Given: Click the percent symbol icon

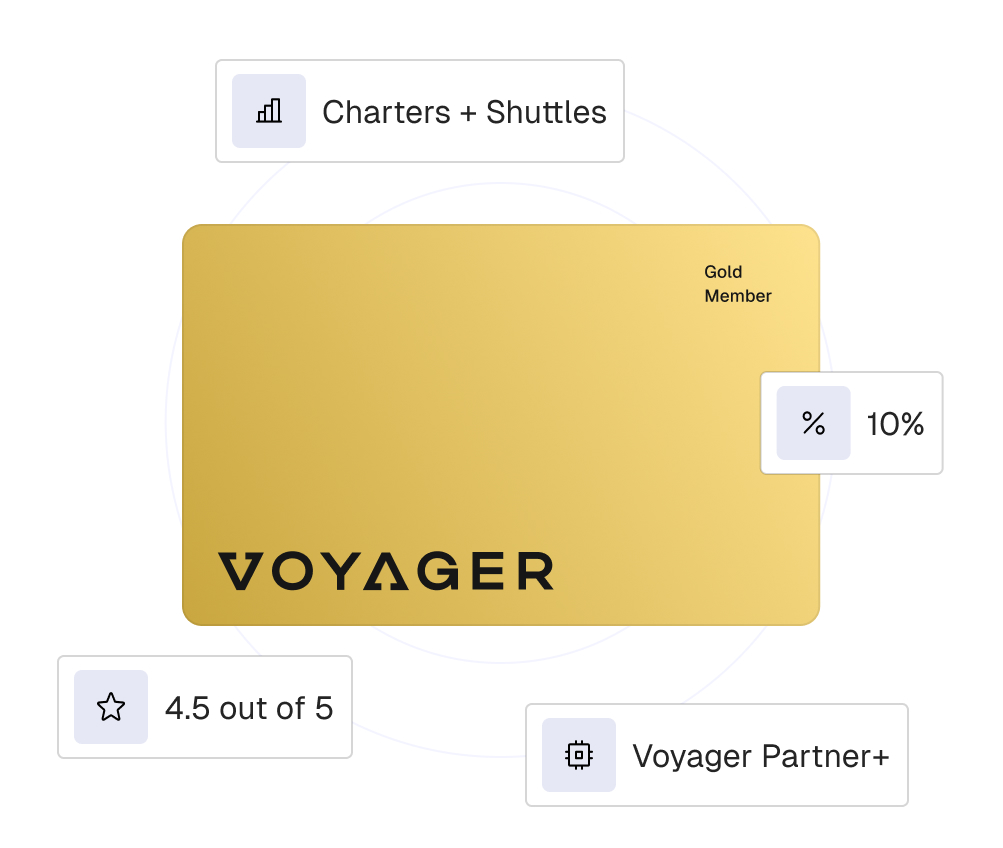Looking at the screenshot, I should 814,423.
